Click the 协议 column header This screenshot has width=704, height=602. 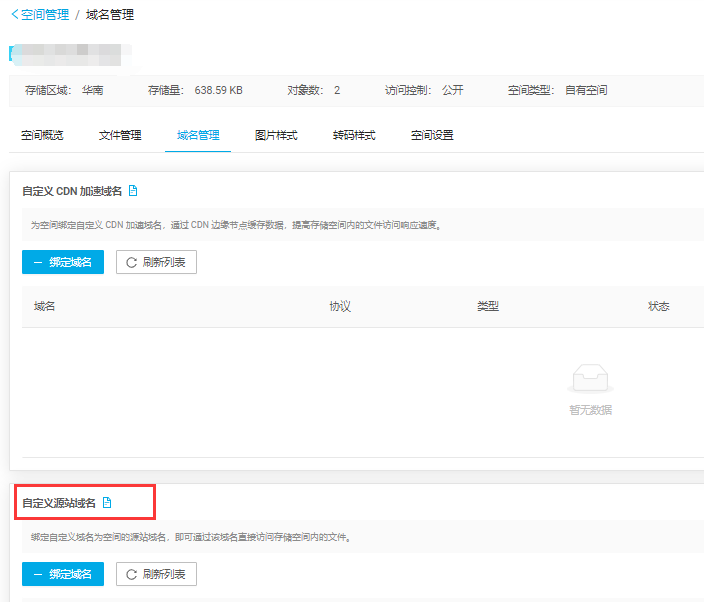pos(340,306)
